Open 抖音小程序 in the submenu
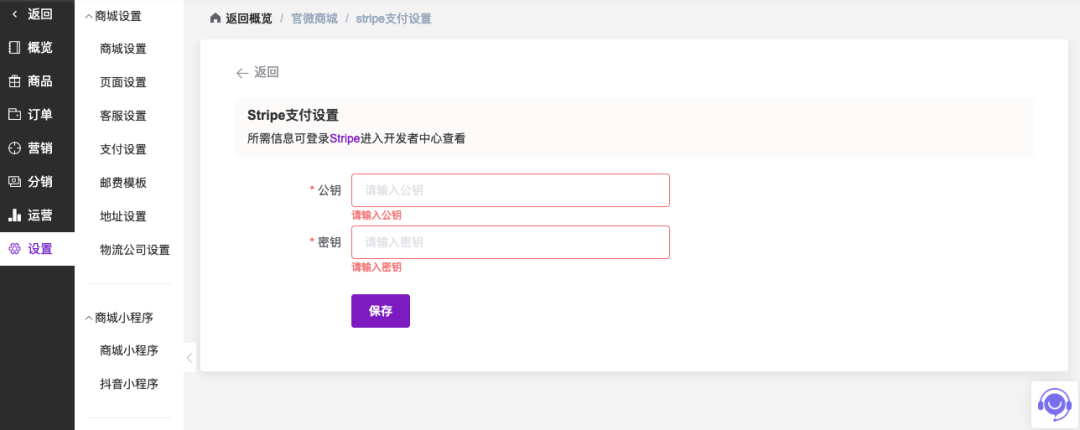 (129, 384)
